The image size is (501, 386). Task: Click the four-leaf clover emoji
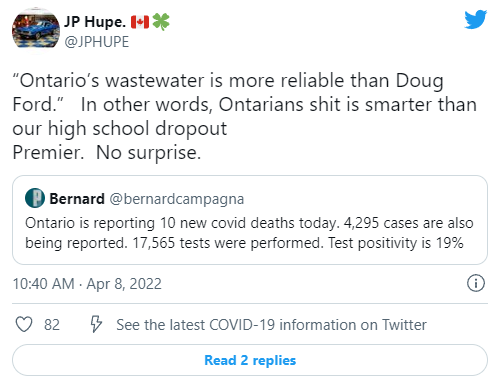point(161,22)
